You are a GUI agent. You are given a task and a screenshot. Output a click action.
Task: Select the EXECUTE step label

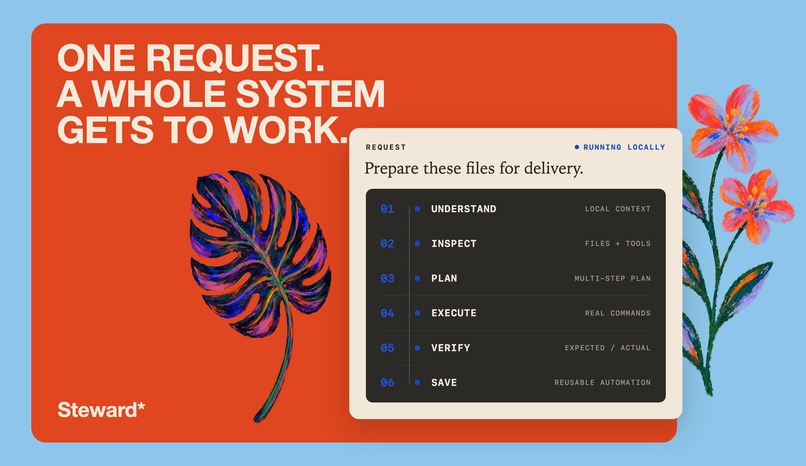click(453, 313)
